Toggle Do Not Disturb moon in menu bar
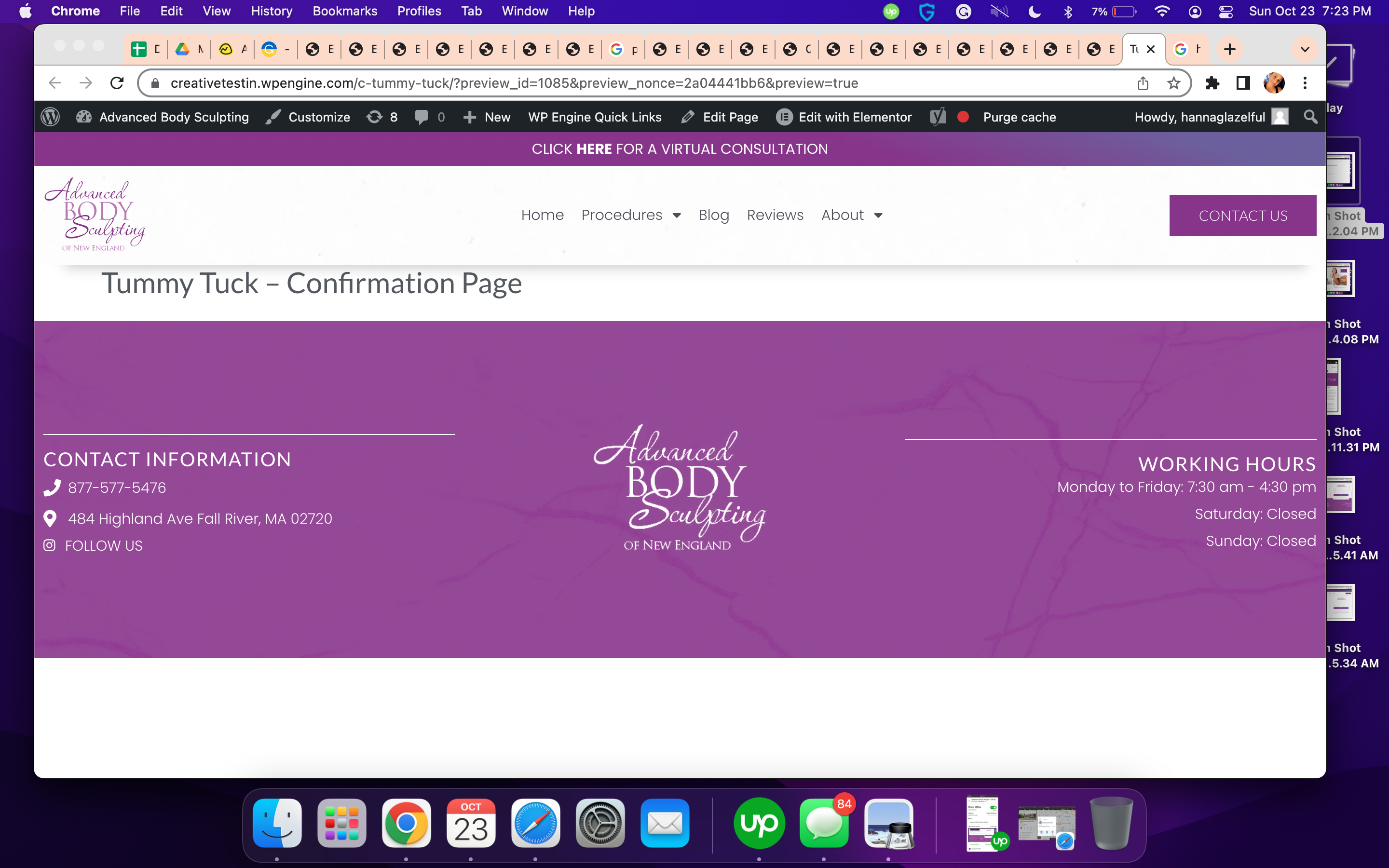This screenshot has height=868, width=1389. [x=1035, y=12]
